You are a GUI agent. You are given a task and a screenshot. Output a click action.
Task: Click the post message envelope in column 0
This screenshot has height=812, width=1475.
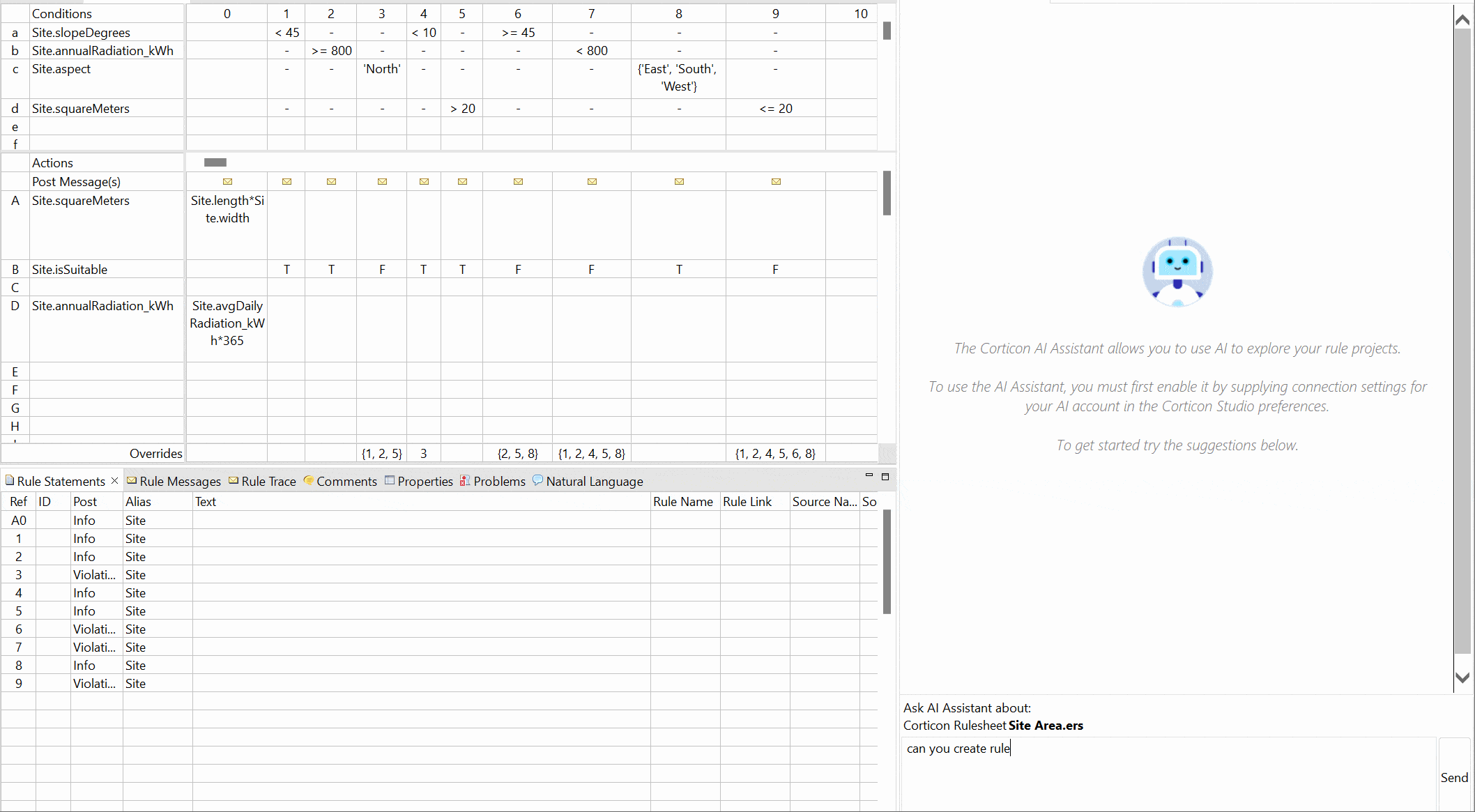tap(227, 182)
